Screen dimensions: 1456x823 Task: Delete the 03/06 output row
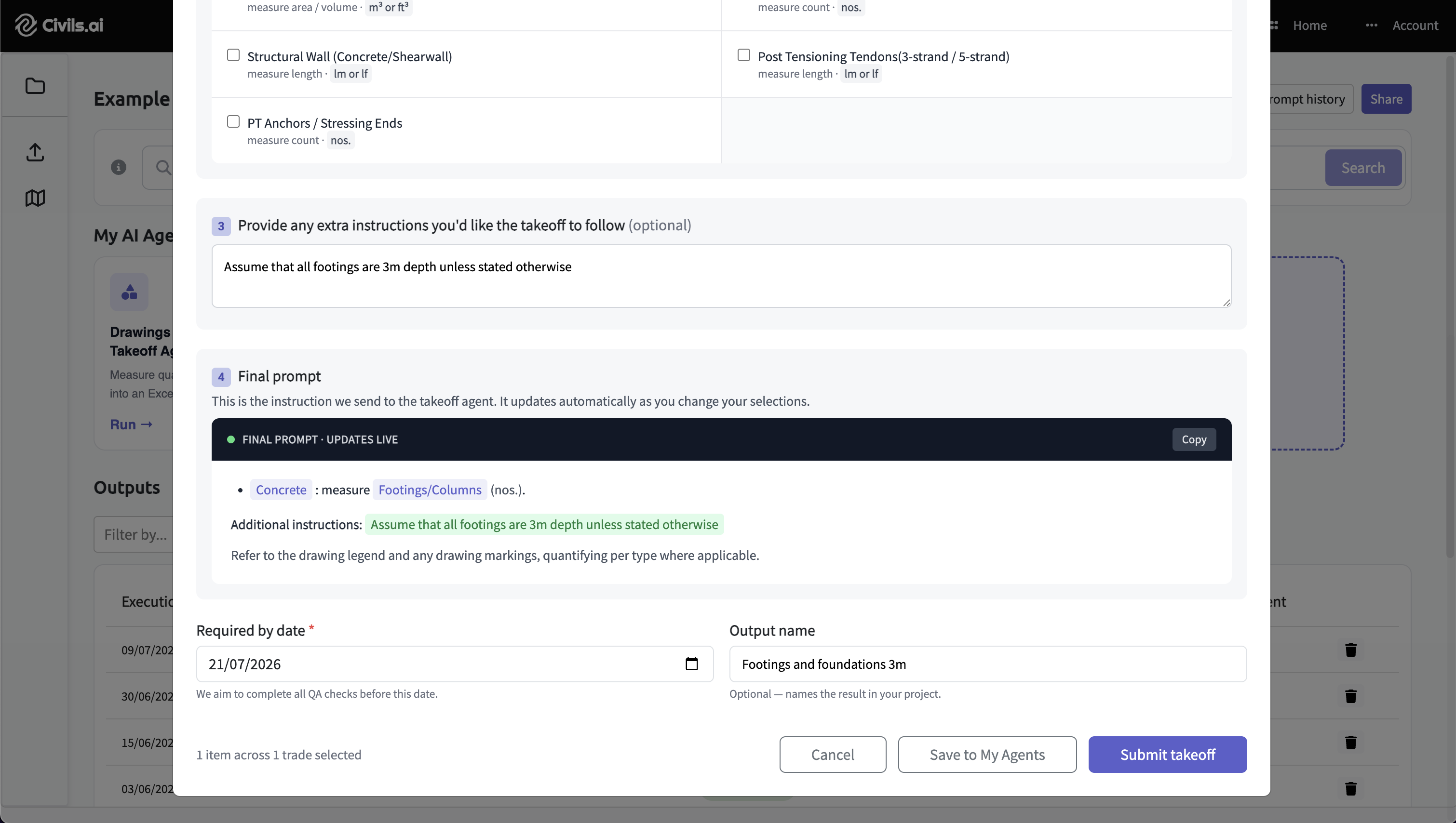point(1351,788)
